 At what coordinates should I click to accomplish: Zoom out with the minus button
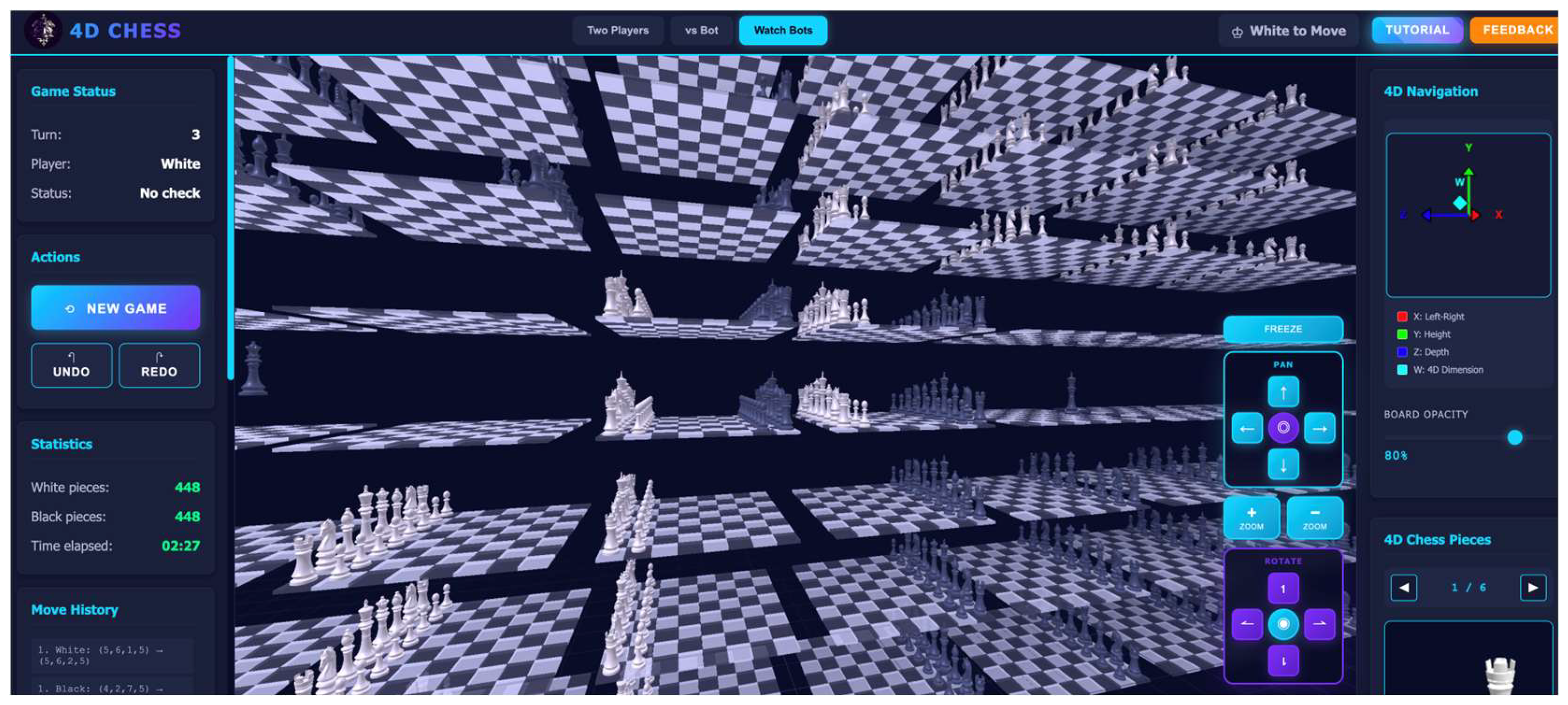1314,518
